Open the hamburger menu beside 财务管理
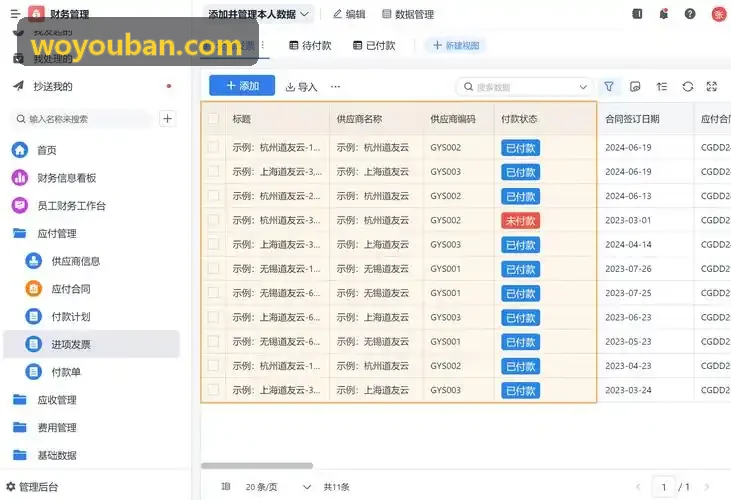Image resolution: width=731 pixels, height=500 pixels. (x=15, y=14)
